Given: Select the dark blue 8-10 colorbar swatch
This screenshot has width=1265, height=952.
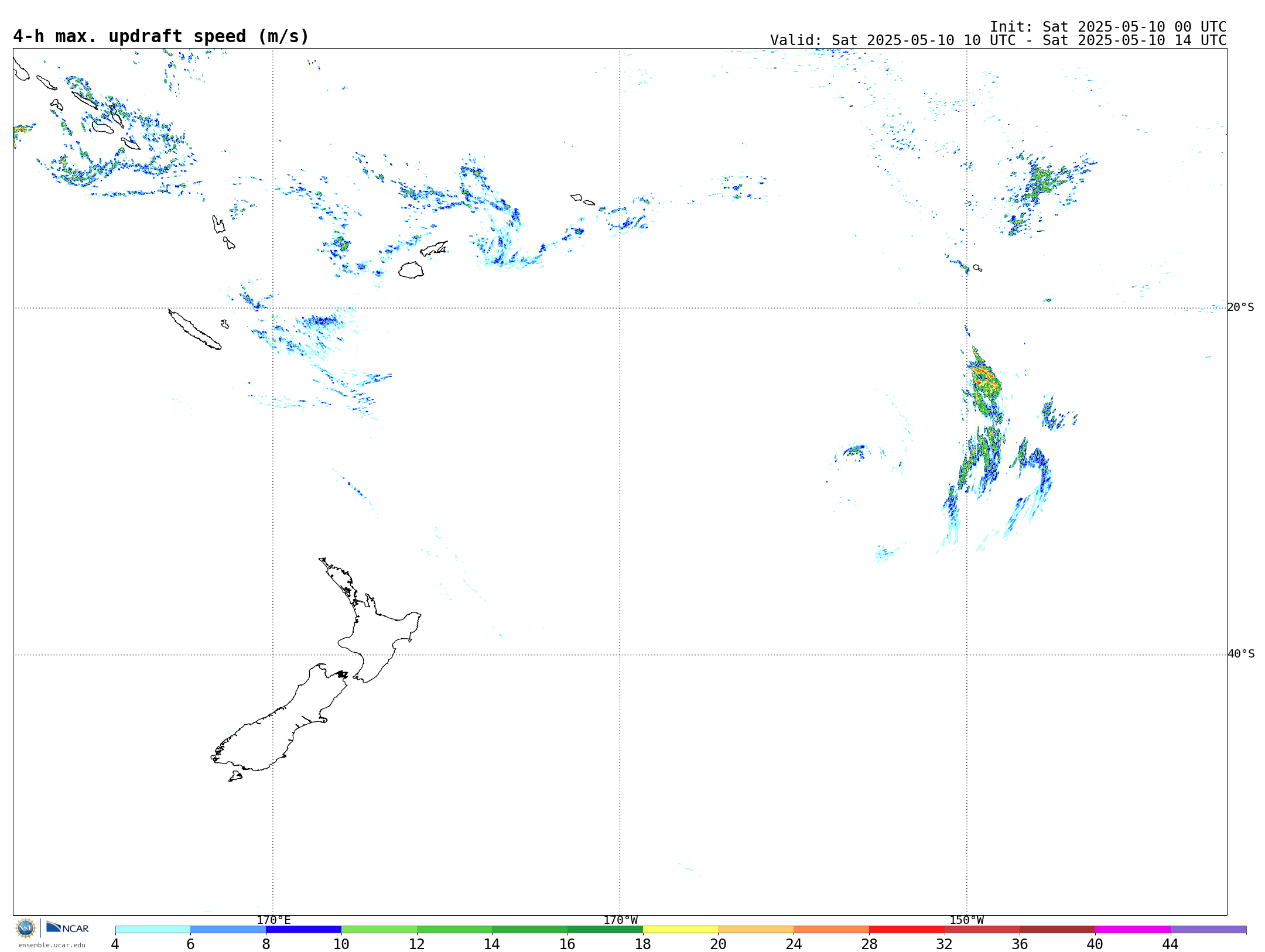Looking at the screenshot, I should 303,930.
